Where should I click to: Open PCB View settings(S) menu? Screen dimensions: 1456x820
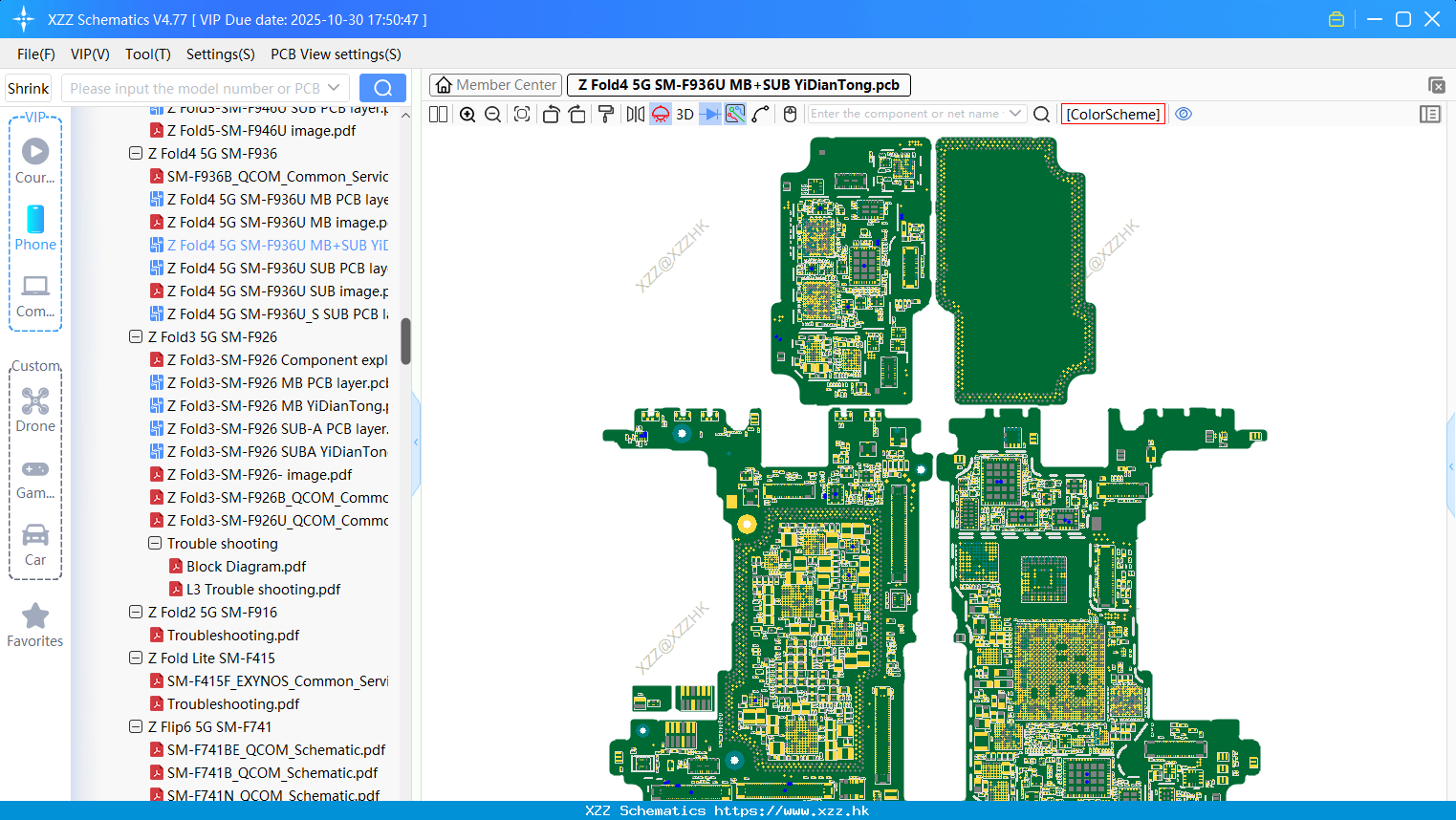coord(336,54)
